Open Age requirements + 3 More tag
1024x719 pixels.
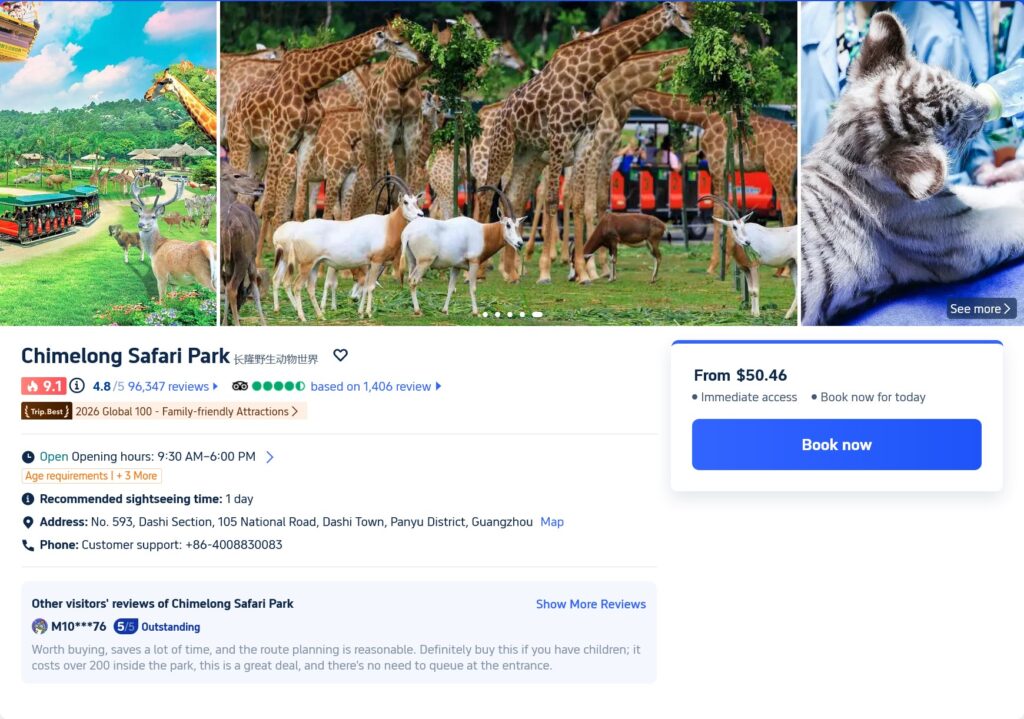click(91, 476)
